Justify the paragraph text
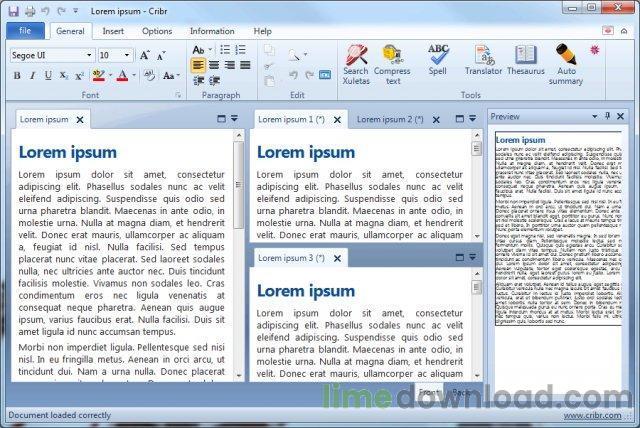 [x=245, y=65]
